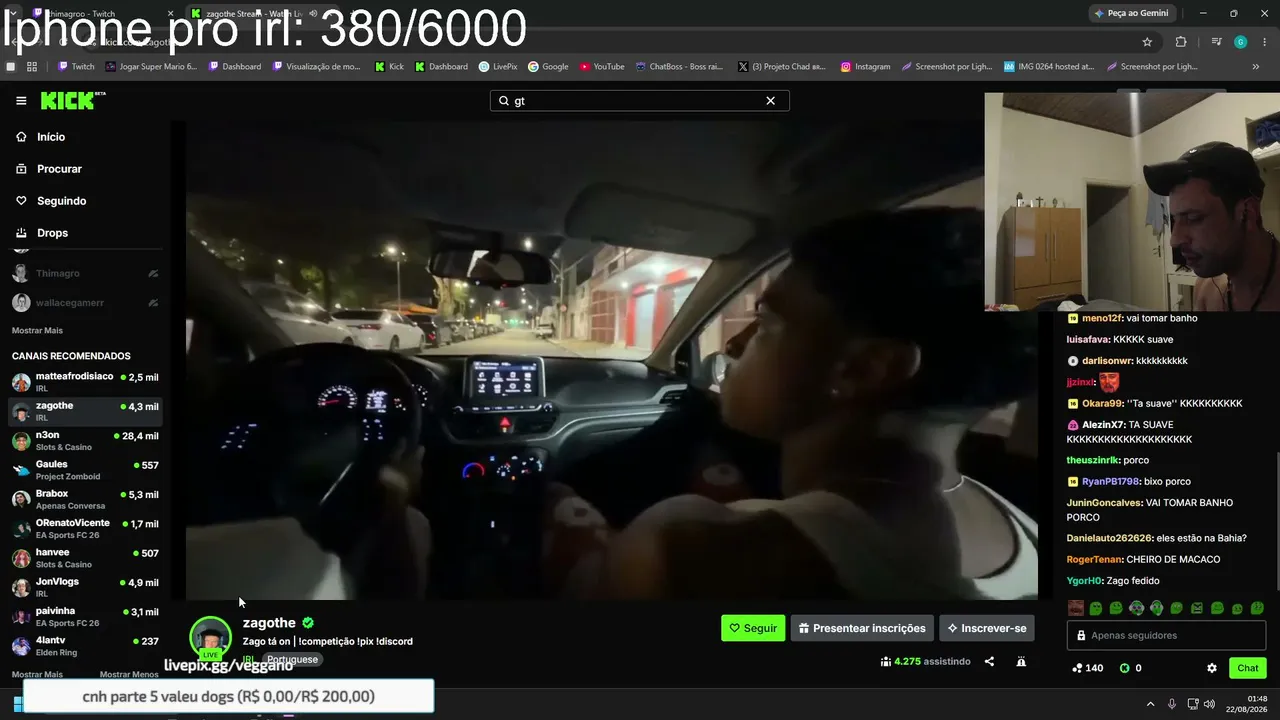Open paivinha recommended channel
1280x720 pixels.
pos(85,617)
